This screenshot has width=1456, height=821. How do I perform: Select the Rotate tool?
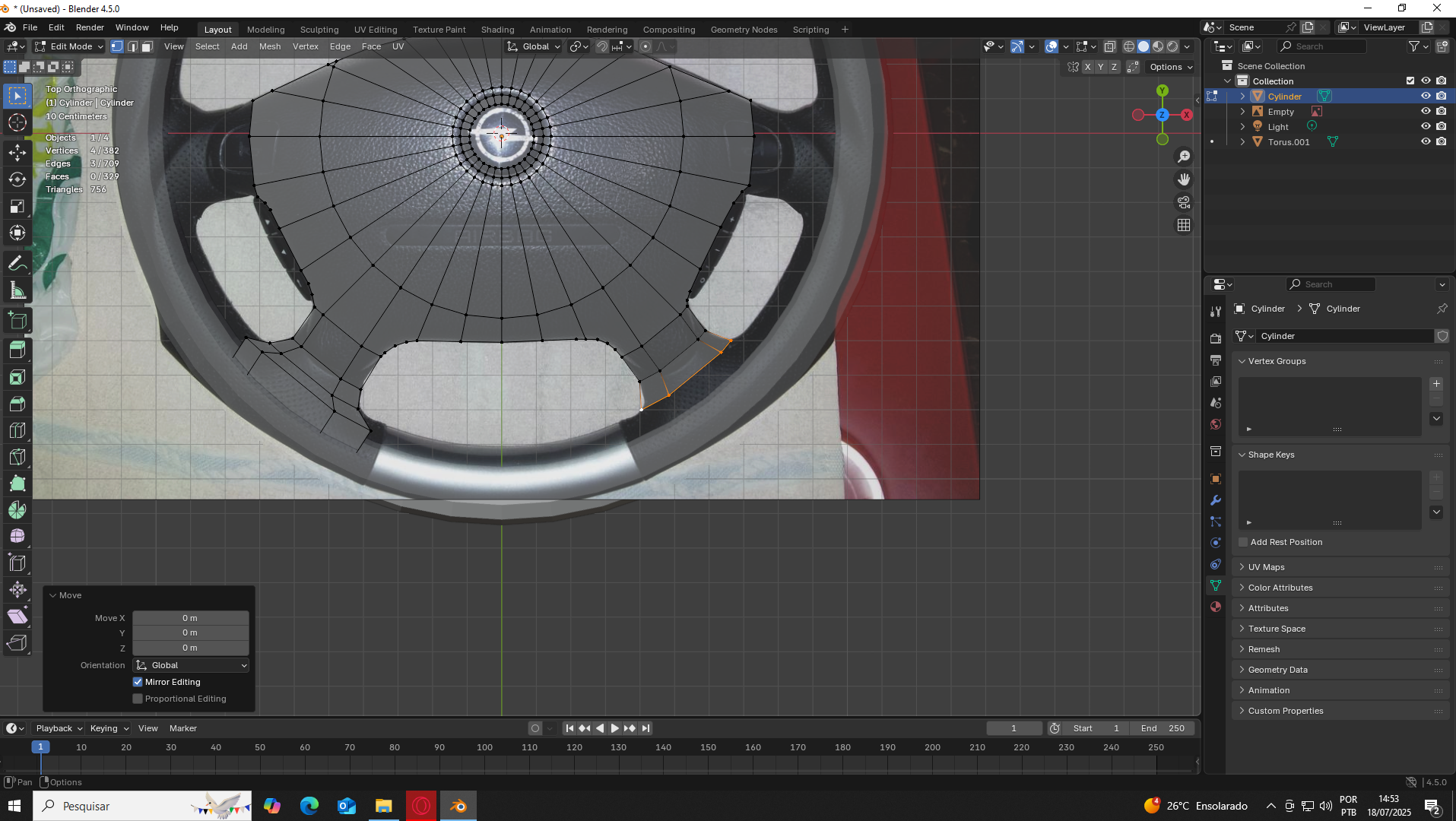click(x=17, y=179)
